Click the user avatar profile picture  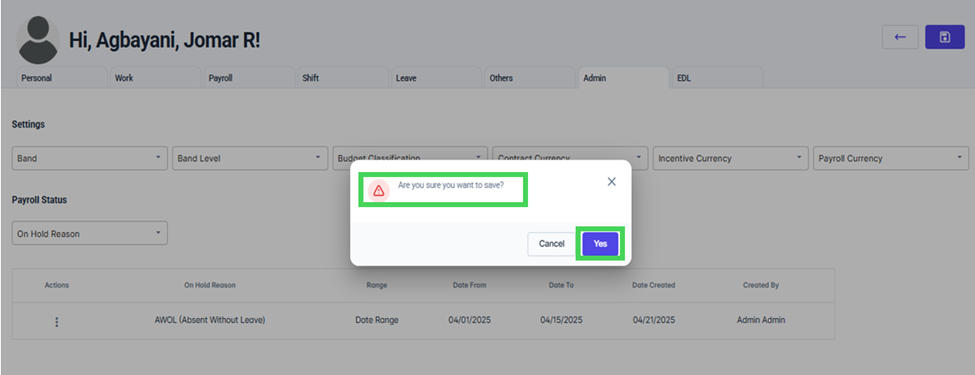39,40
